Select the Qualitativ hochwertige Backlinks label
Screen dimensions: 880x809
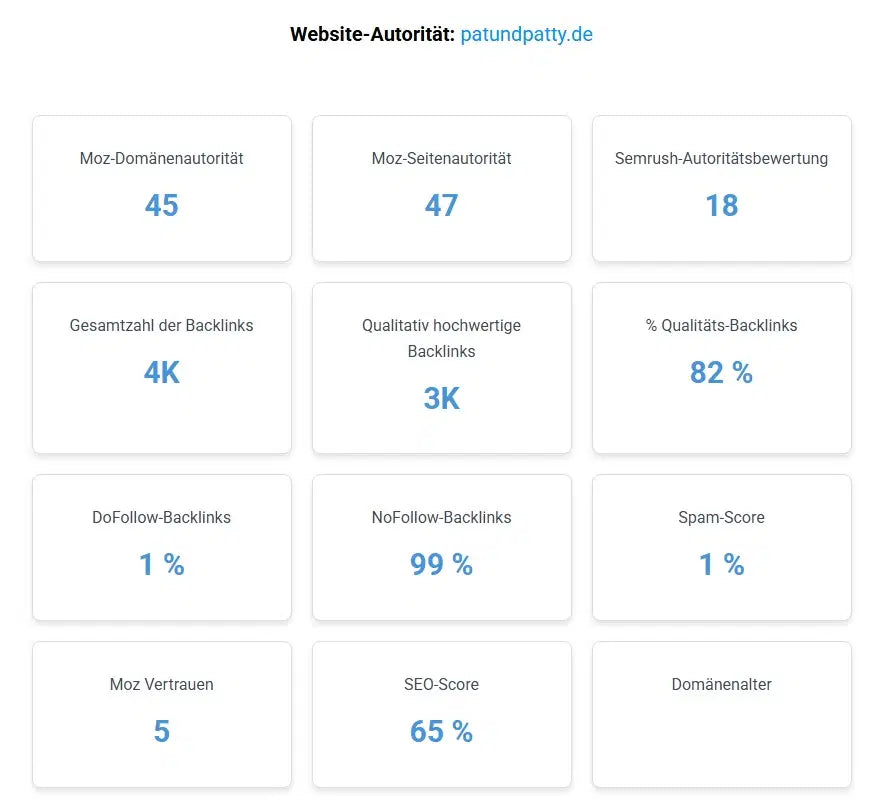click(x=441, y=338)
